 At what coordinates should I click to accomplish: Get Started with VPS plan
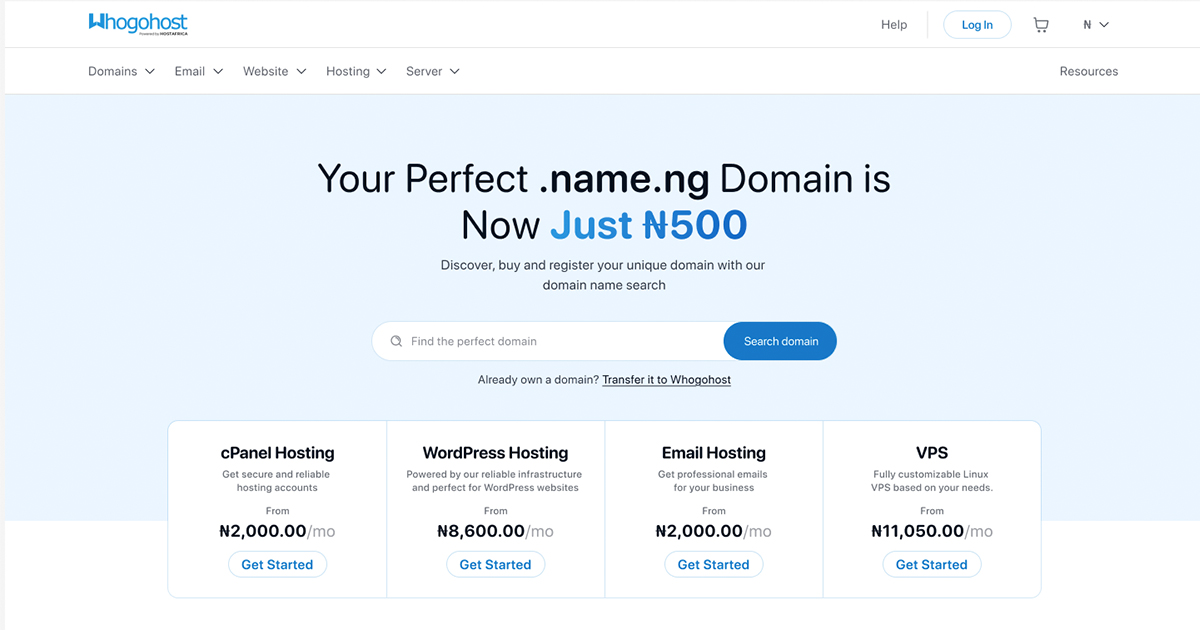tap(931, 564)
